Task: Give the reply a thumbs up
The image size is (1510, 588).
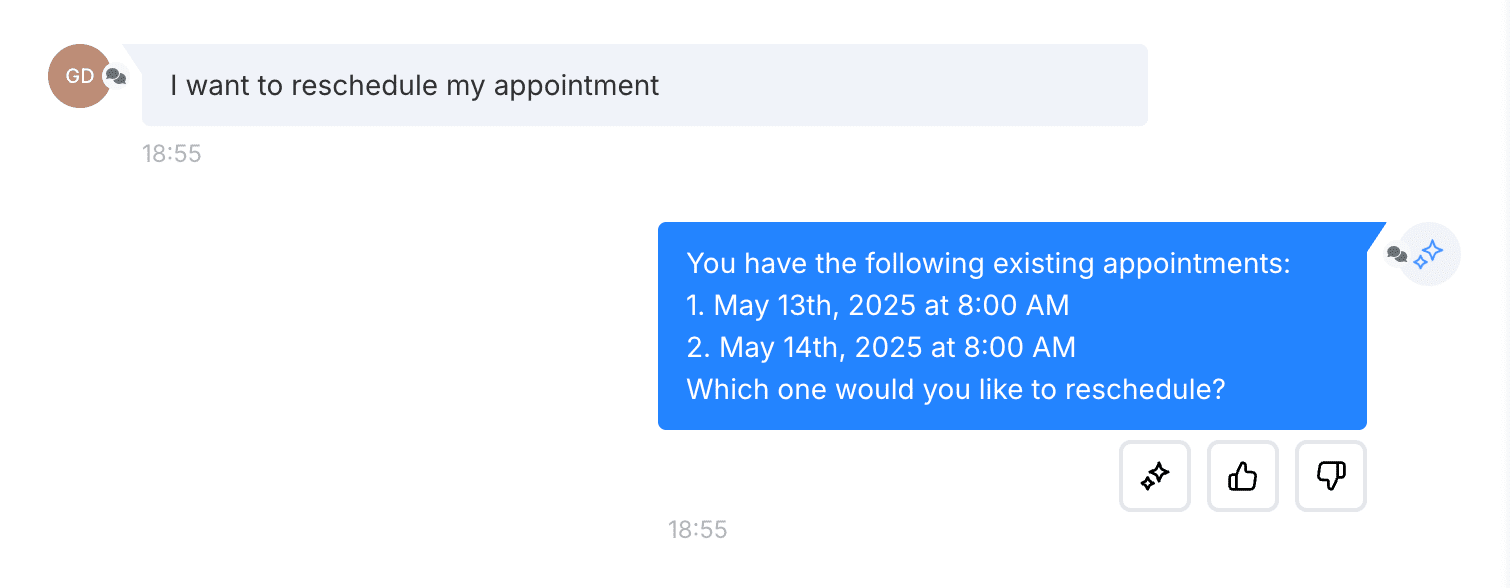Action: [x=1243, y=476]
